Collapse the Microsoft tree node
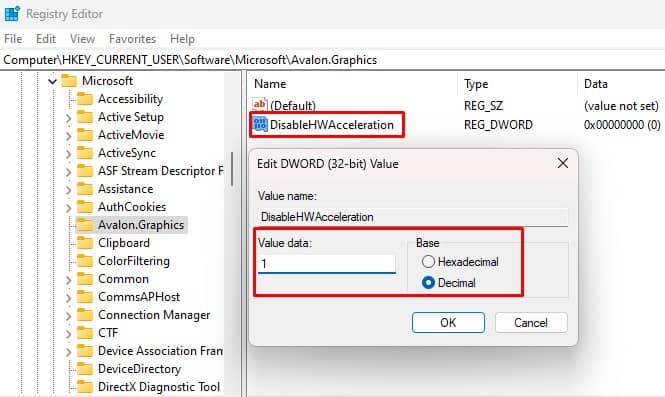The height and width of the screenshot is (397, 665). (52, 81)
